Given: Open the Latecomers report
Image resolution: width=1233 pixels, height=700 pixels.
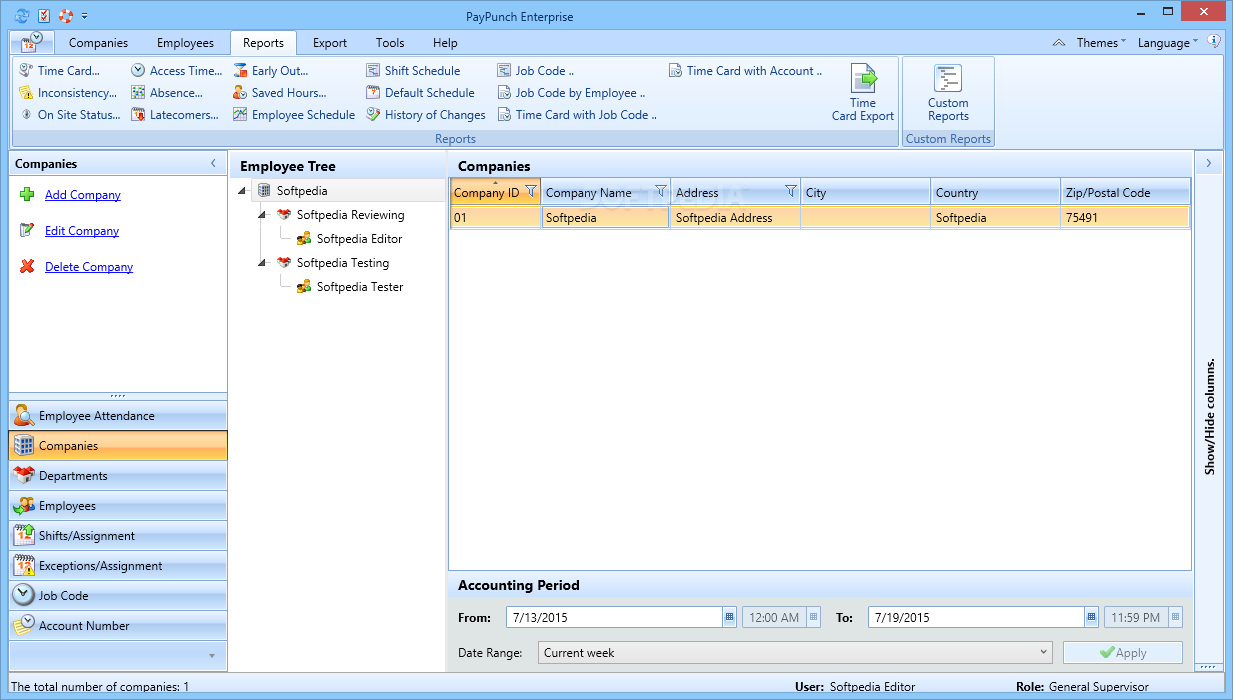Looking at the screenshot, I should 175,115.
